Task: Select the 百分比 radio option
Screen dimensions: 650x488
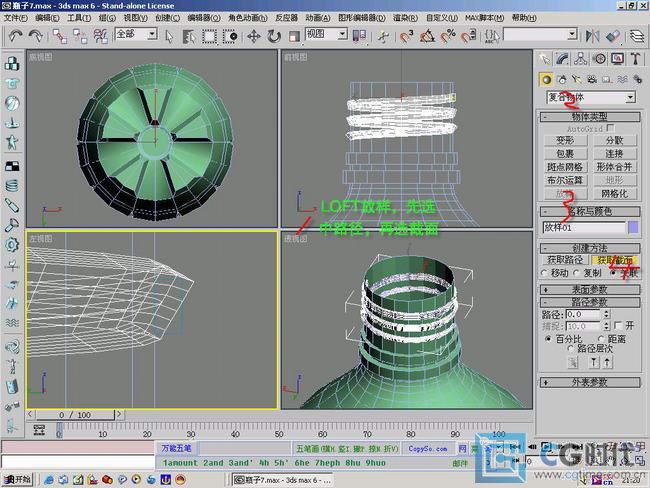Action: tap(548, 339)
